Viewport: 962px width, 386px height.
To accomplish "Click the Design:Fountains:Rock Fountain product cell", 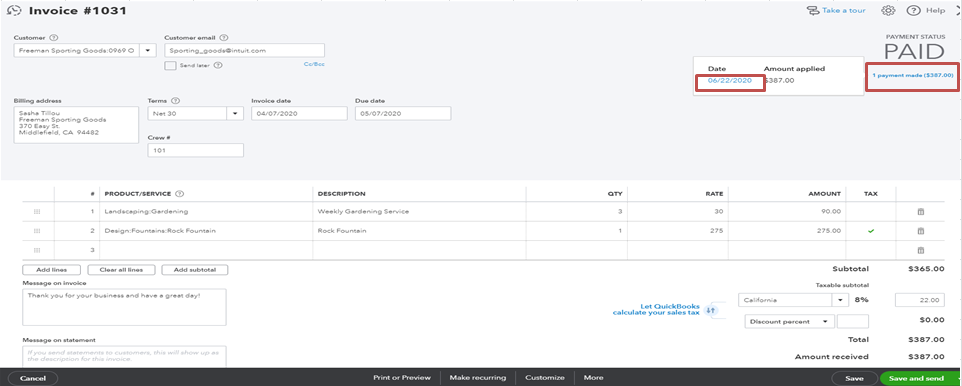I will coord(206,231).
